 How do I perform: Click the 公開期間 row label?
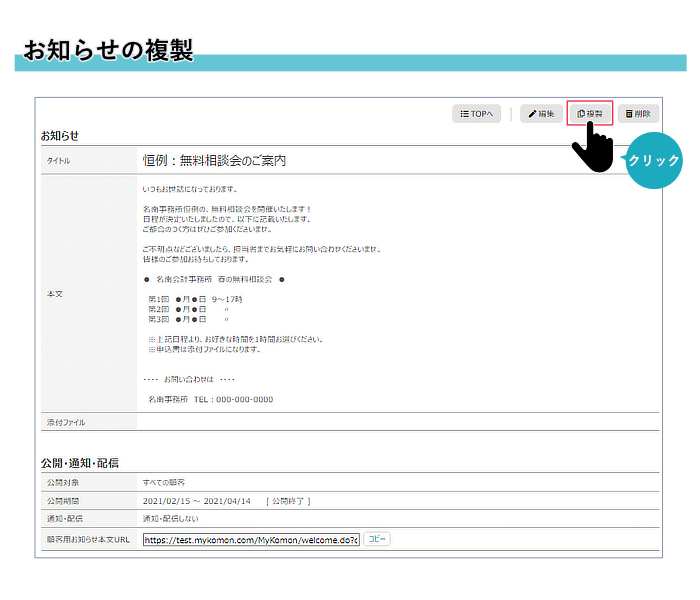(62, 501)
